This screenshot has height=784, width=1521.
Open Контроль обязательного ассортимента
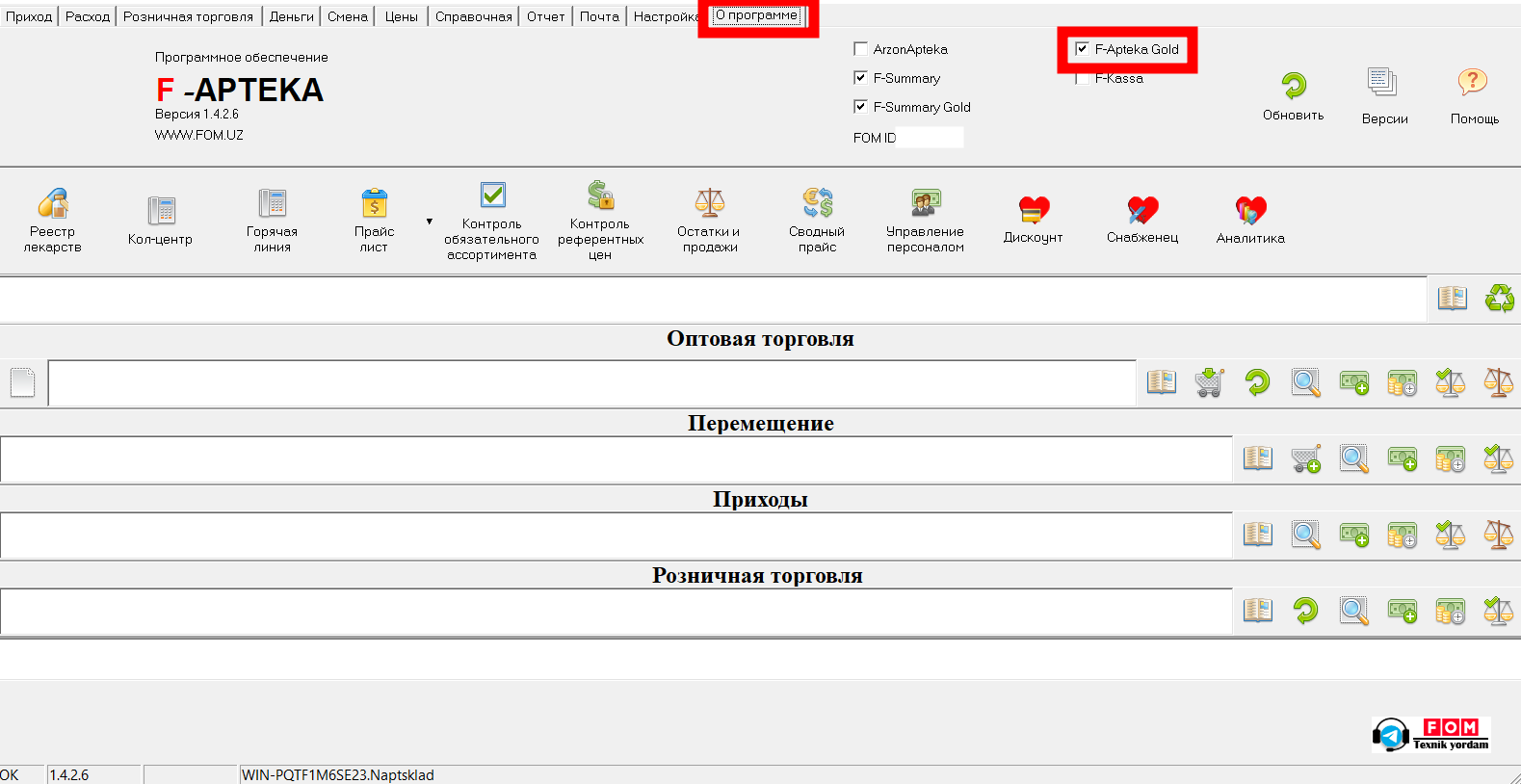click(x=492, y=222)
